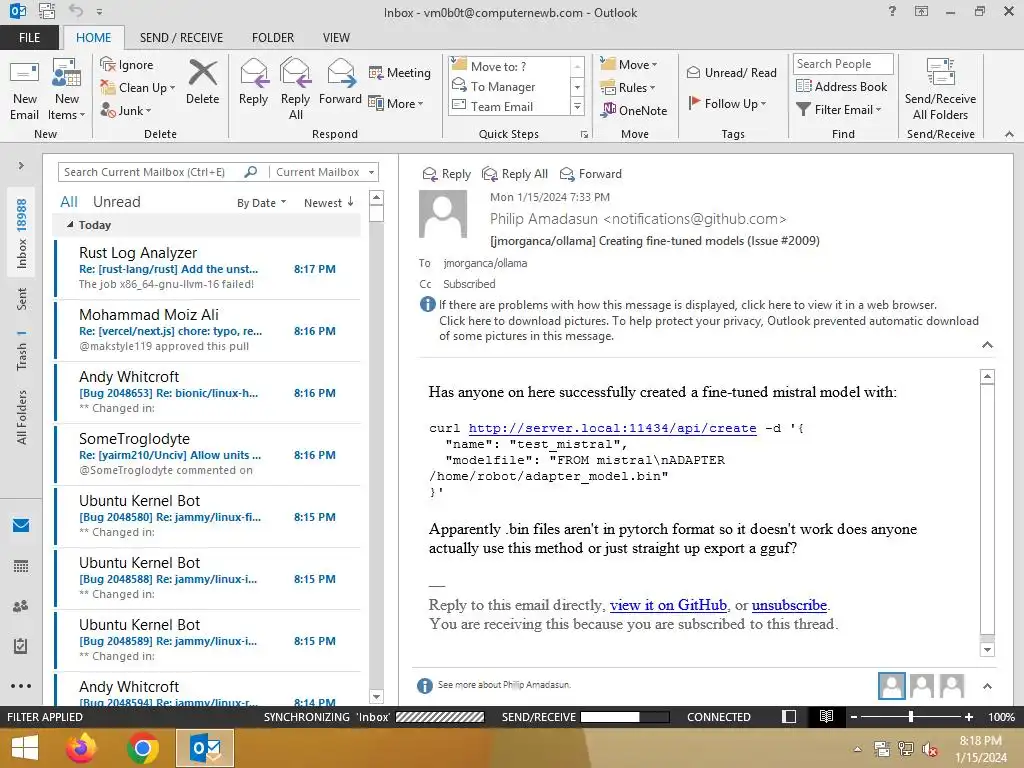Create a New Email
Image resolution: width=1024 pixels, height=768 pixels.
(24, 90)
